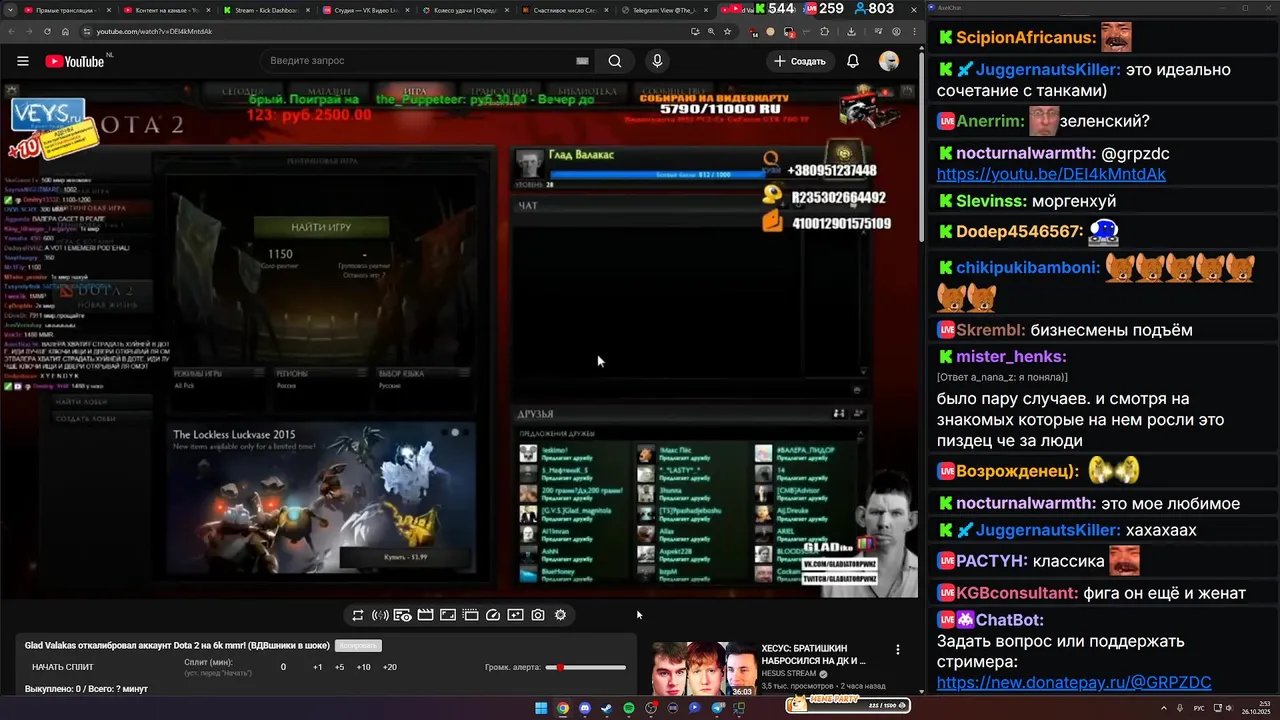Screen dimensions: 1280x720
Task: Open the Windows Start button
Action: click(541, 708)
